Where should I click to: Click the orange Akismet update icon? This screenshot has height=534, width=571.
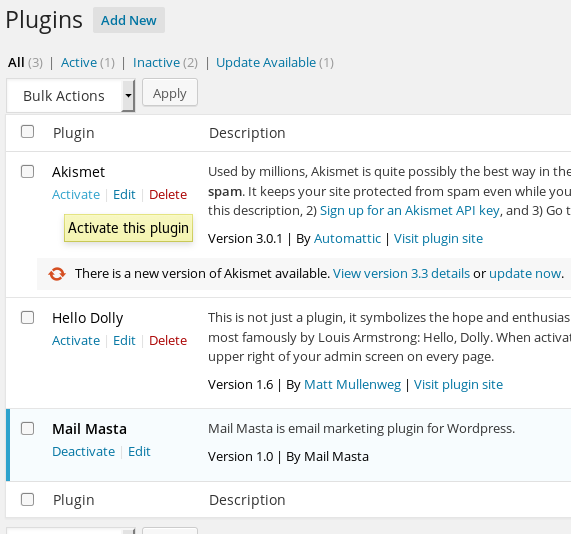(57, 274)
